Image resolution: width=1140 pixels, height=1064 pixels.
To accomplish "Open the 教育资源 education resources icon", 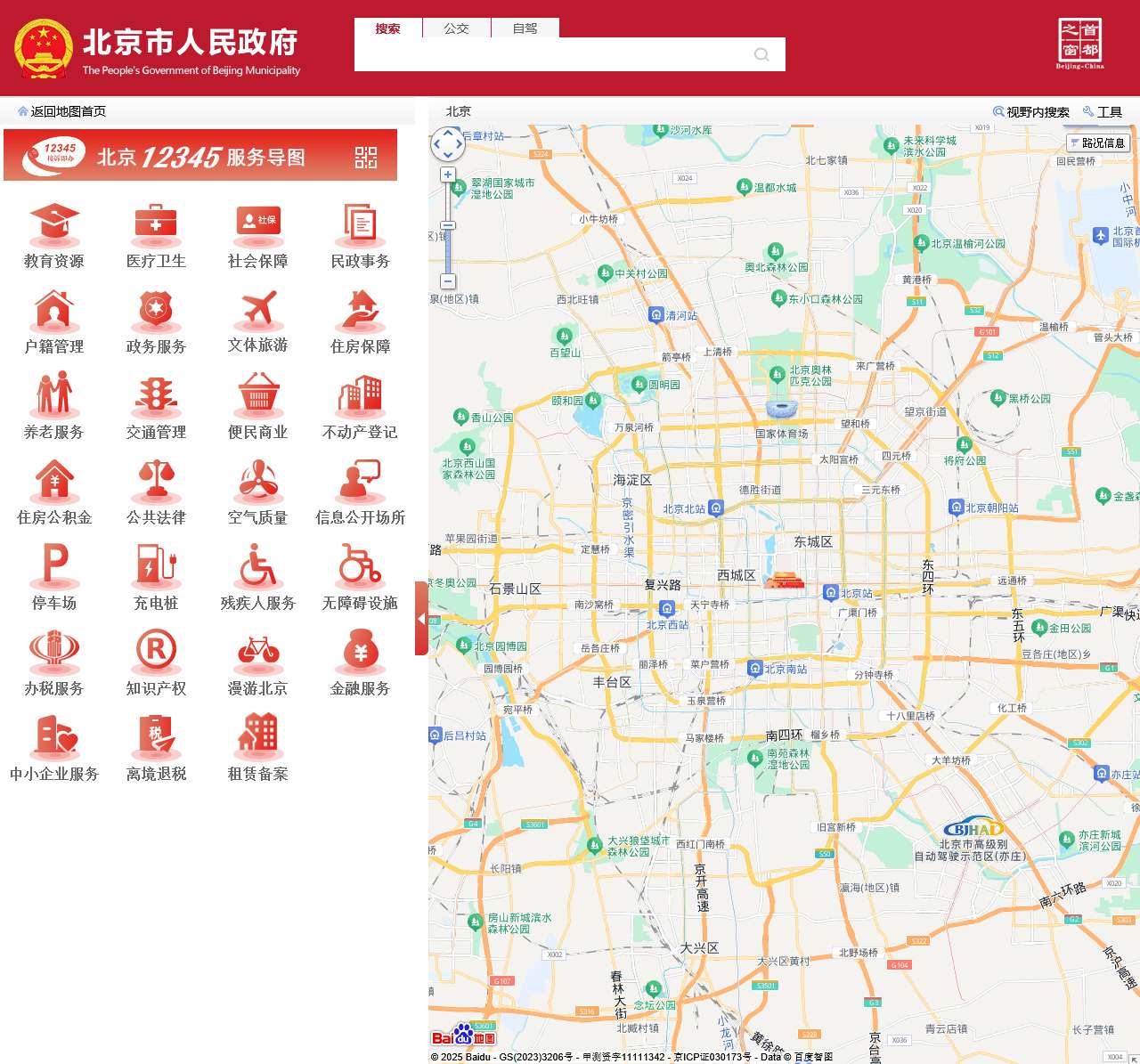I will click(x=54, y=226).
